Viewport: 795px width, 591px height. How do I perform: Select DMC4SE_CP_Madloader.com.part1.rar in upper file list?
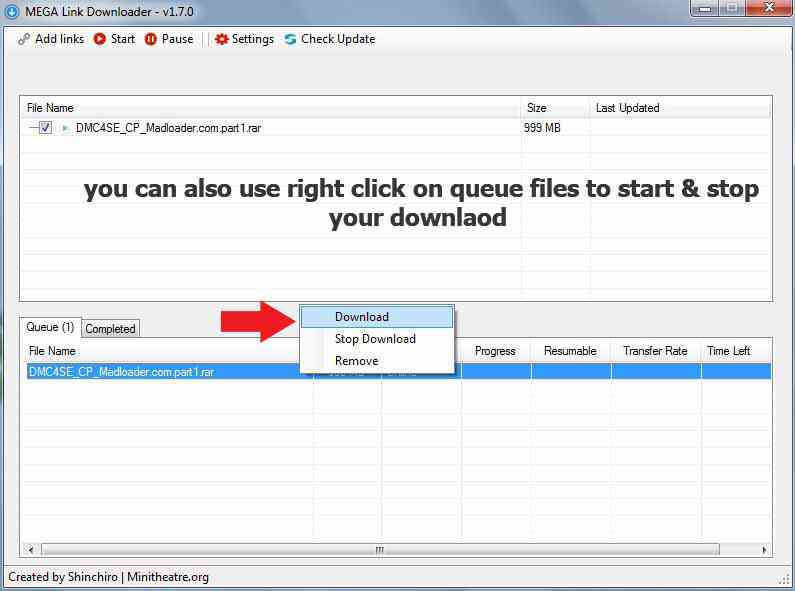[x=168, y=128]
